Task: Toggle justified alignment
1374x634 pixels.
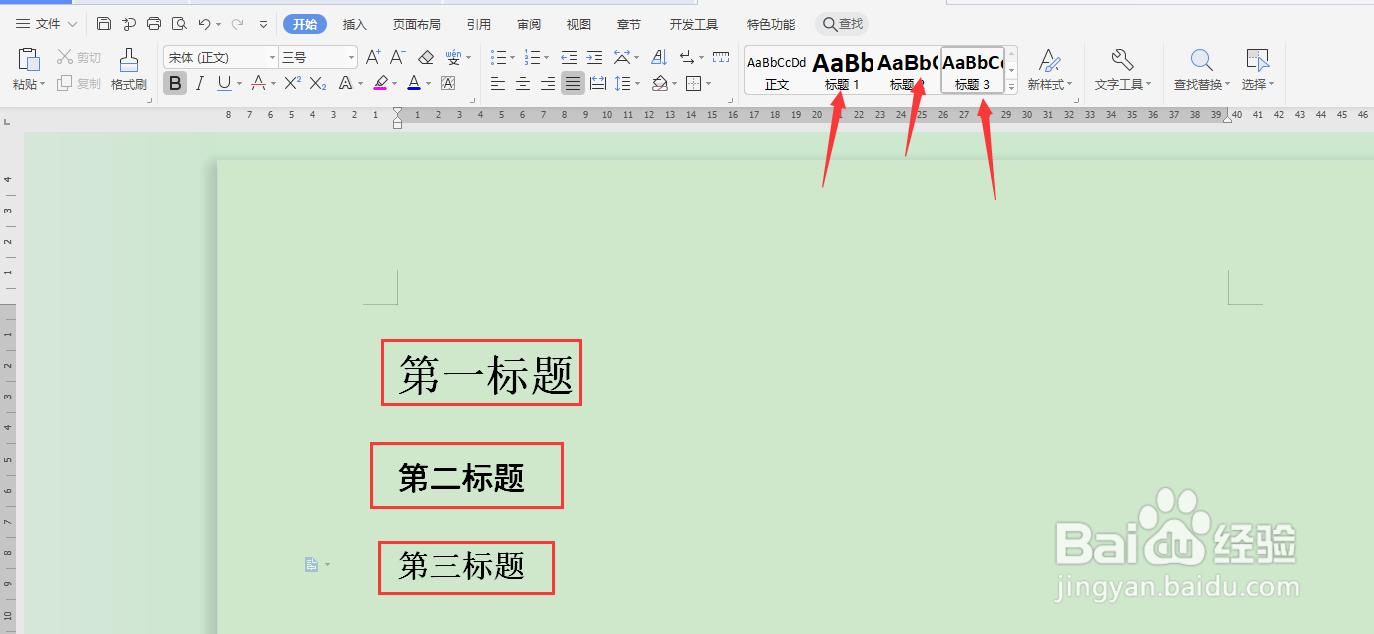Action: (x=572, y=84)
